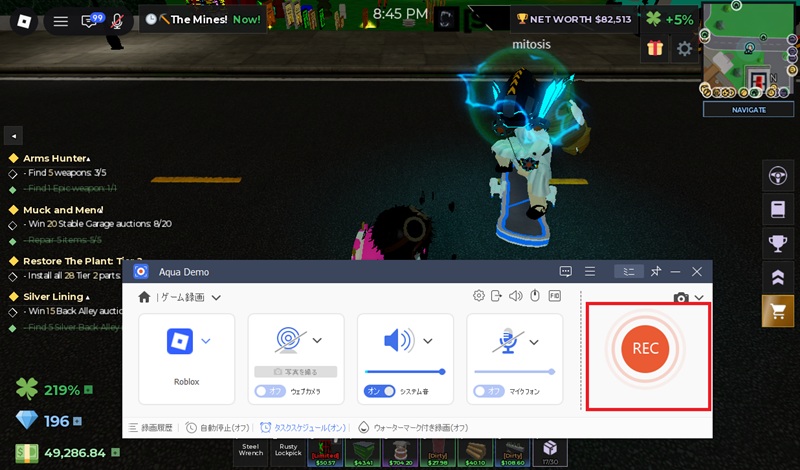This screenshot has height=470, width=800.
Task: Open the Roblox game selection dropdown
Action: (x=206, y=341)
